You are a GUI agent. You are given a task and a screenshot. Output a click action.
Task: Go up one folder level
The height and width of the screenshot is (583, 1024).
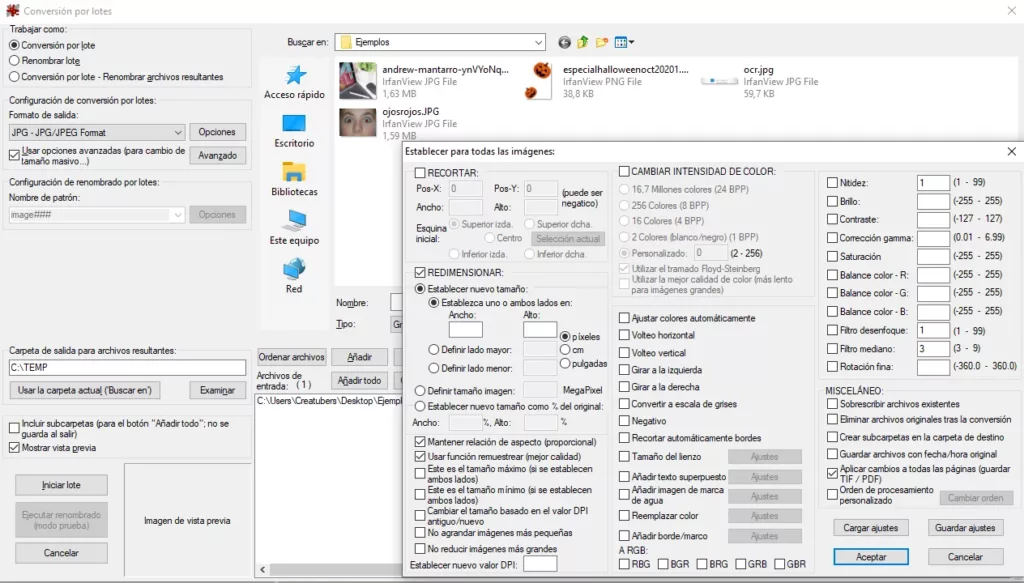[581, 43]
